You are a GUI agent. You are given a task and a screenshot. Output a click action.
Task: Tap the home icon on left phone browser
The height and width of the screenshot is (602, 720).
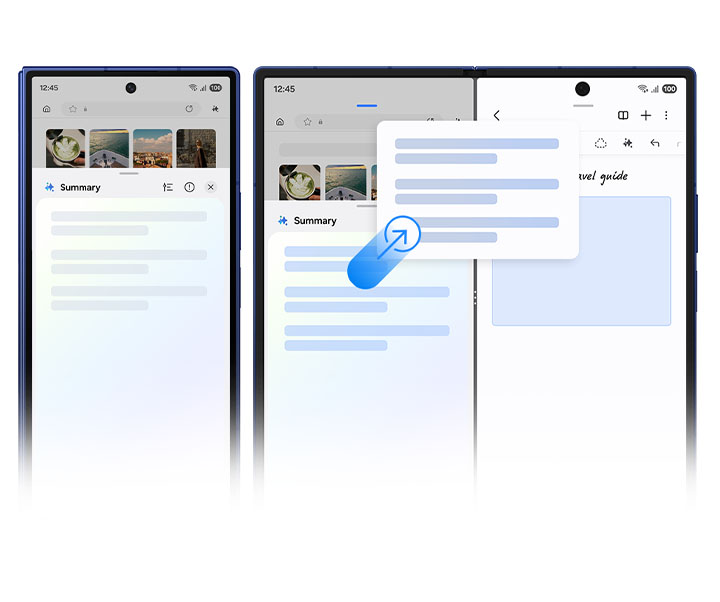coord(47,109)
